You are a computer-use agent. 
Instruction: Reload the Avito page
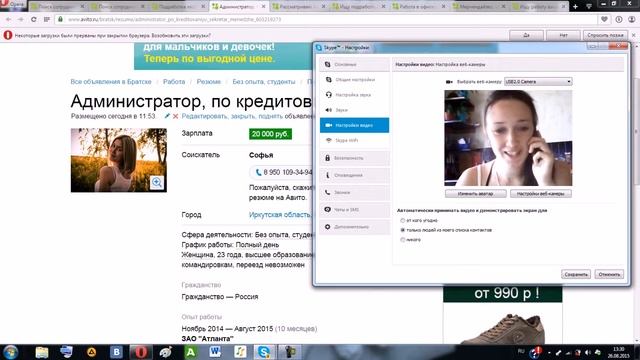[x=34, y=19]
